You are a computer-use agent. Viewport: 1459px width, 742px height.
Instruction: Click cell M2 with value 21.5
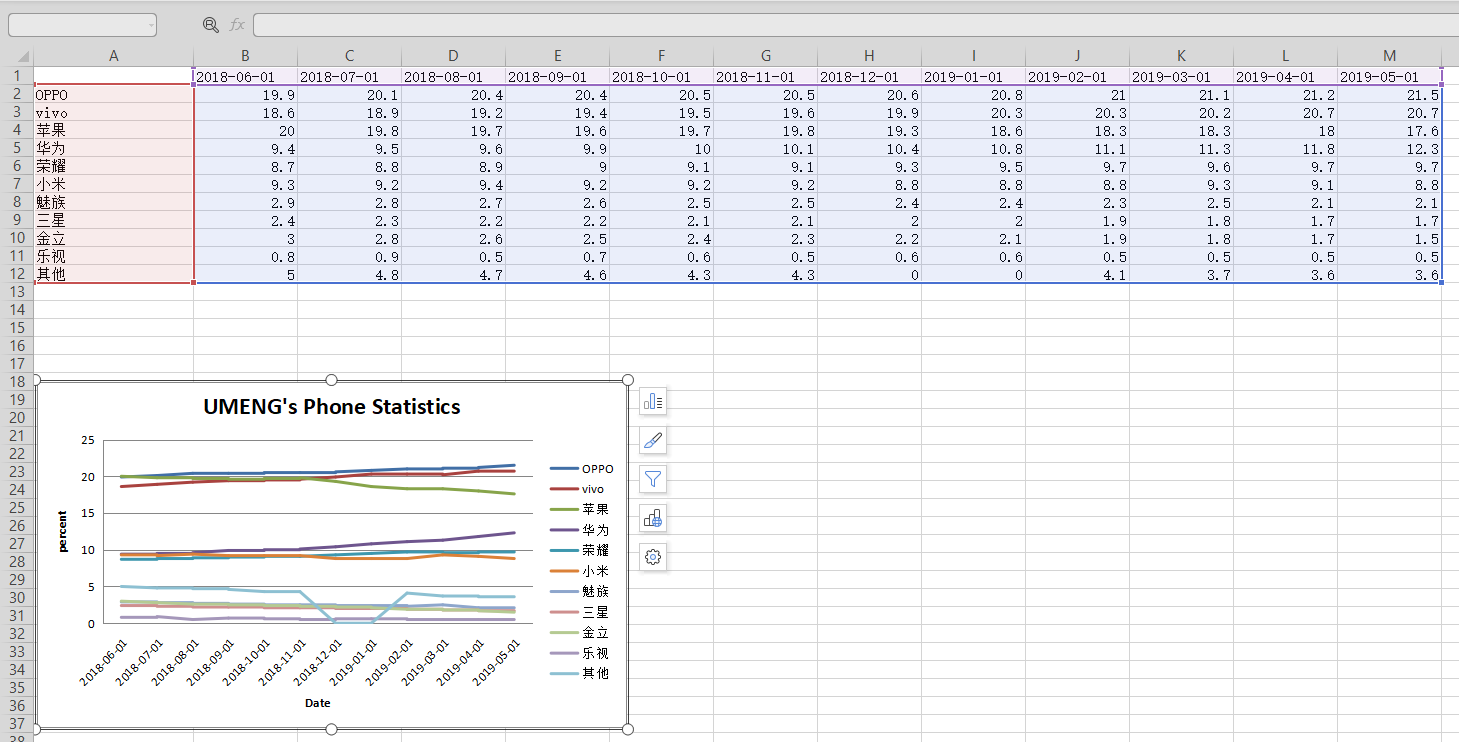click(1389, 94)
